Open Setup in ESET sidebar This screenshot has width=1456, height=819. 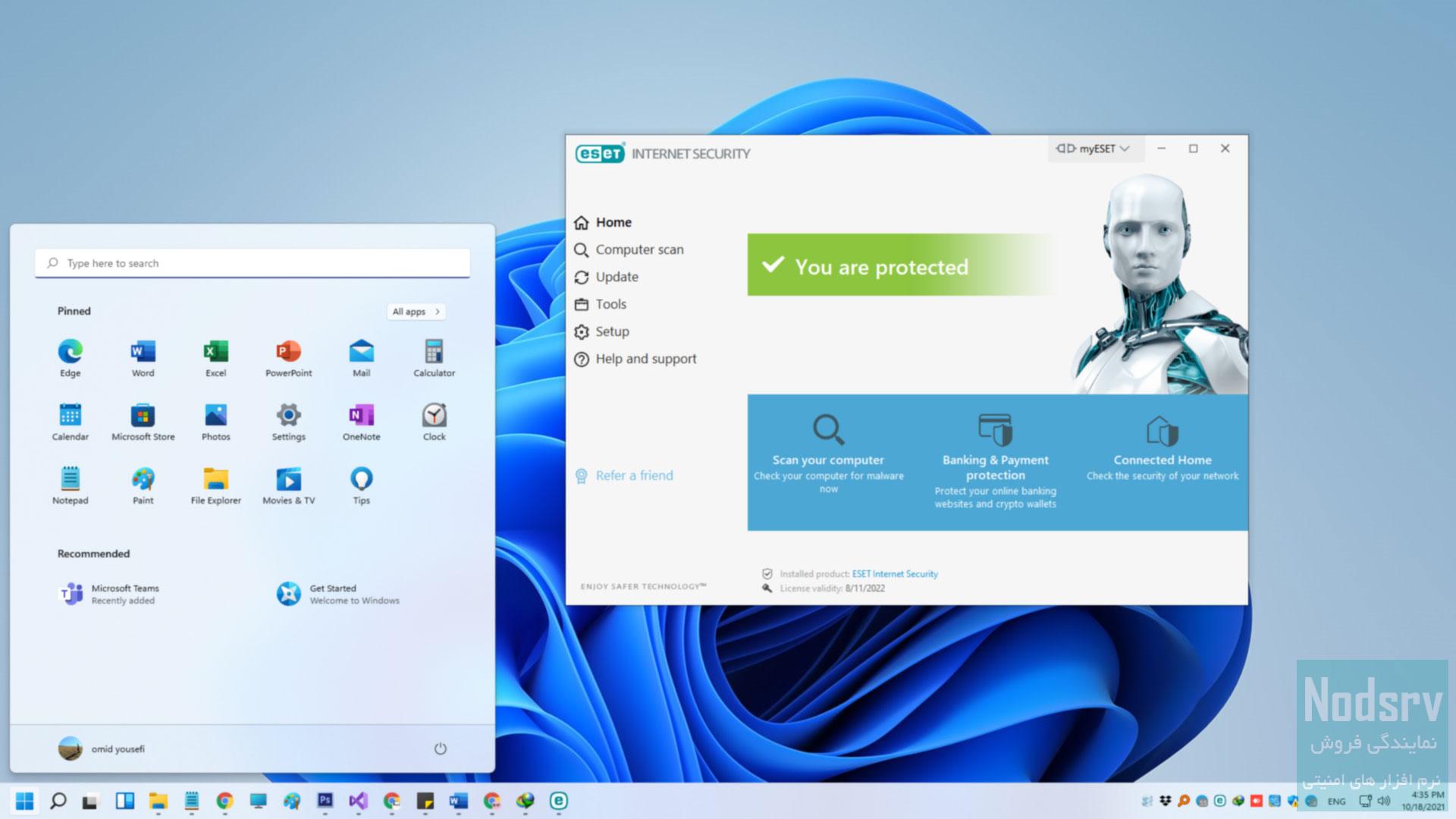pos(602,331)
